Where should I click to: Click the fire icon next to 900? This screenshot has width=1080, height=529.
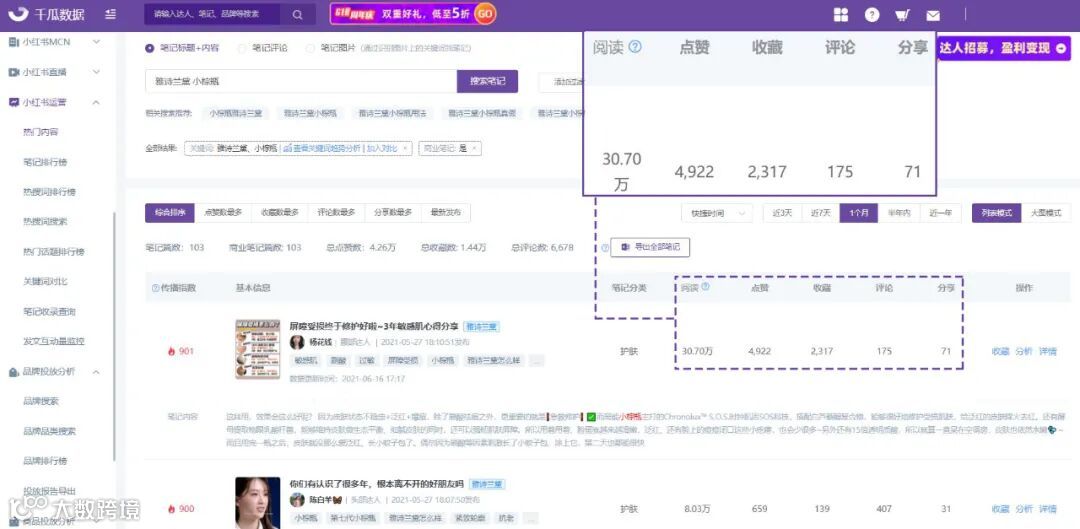click(172, 509)
